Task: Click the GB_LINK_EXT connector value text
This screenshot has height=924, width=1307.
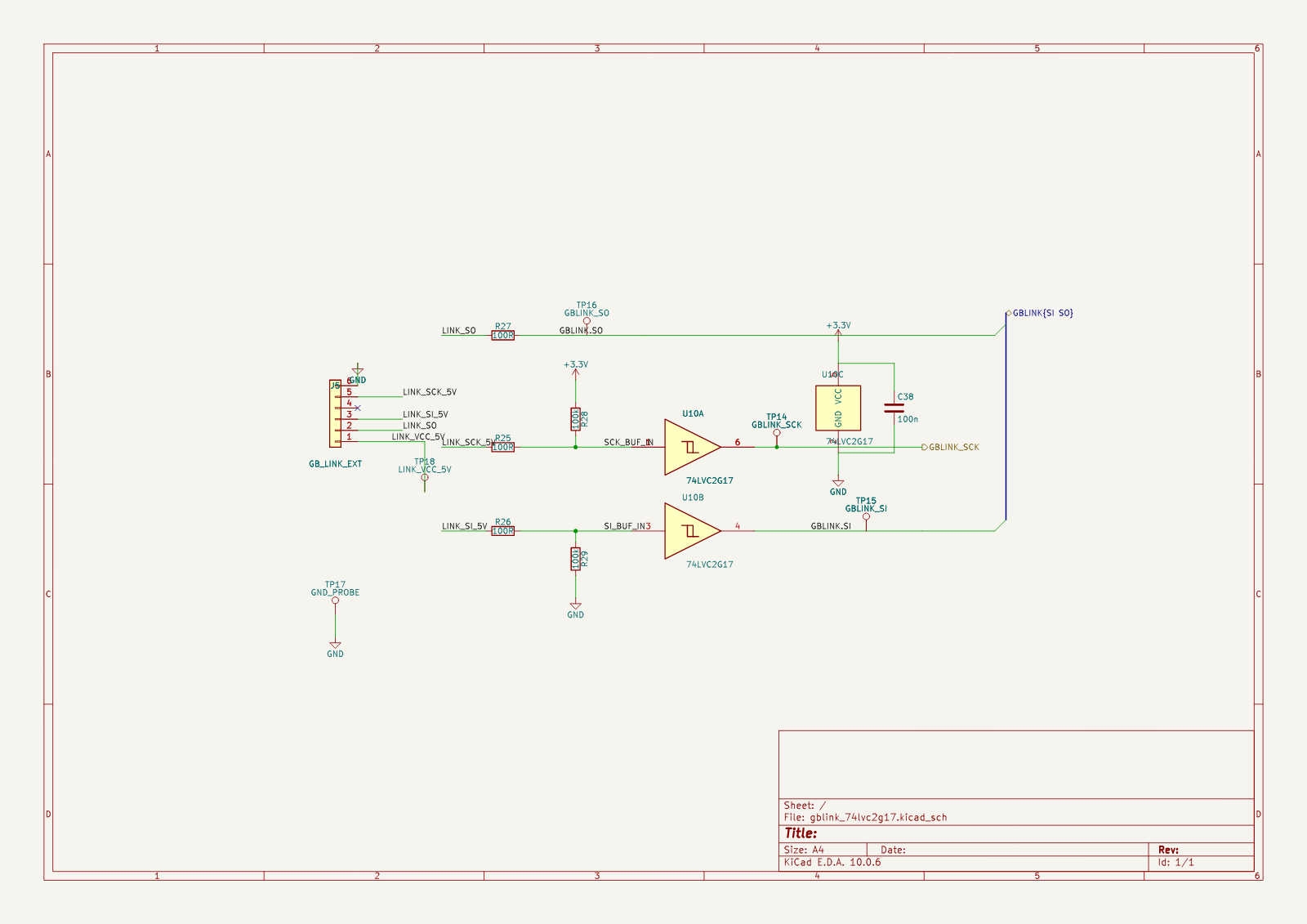Action: [x=335, y=464]
